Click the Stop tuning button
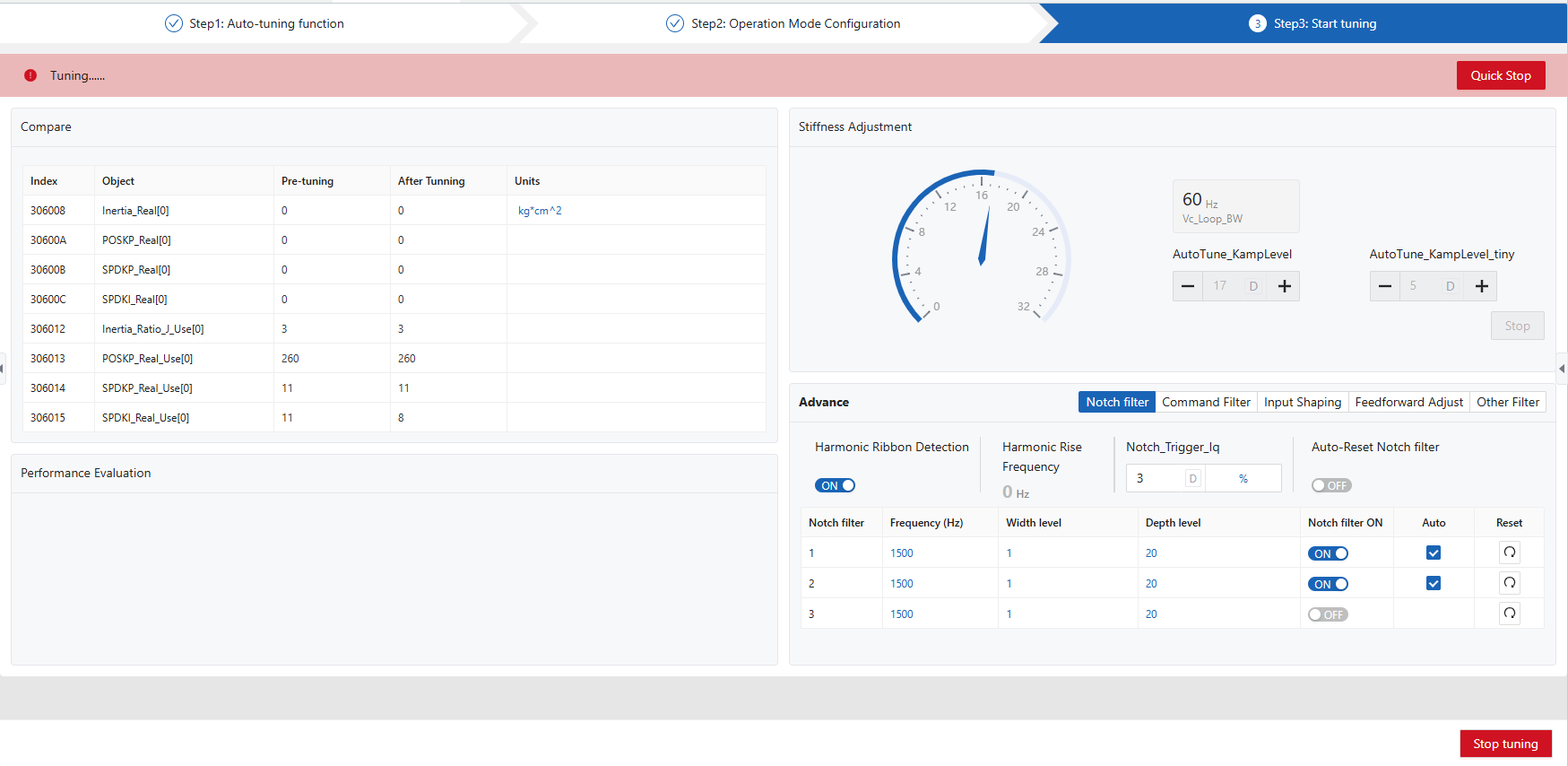This screenshot has width=1568, height=766. [1505, 744]
